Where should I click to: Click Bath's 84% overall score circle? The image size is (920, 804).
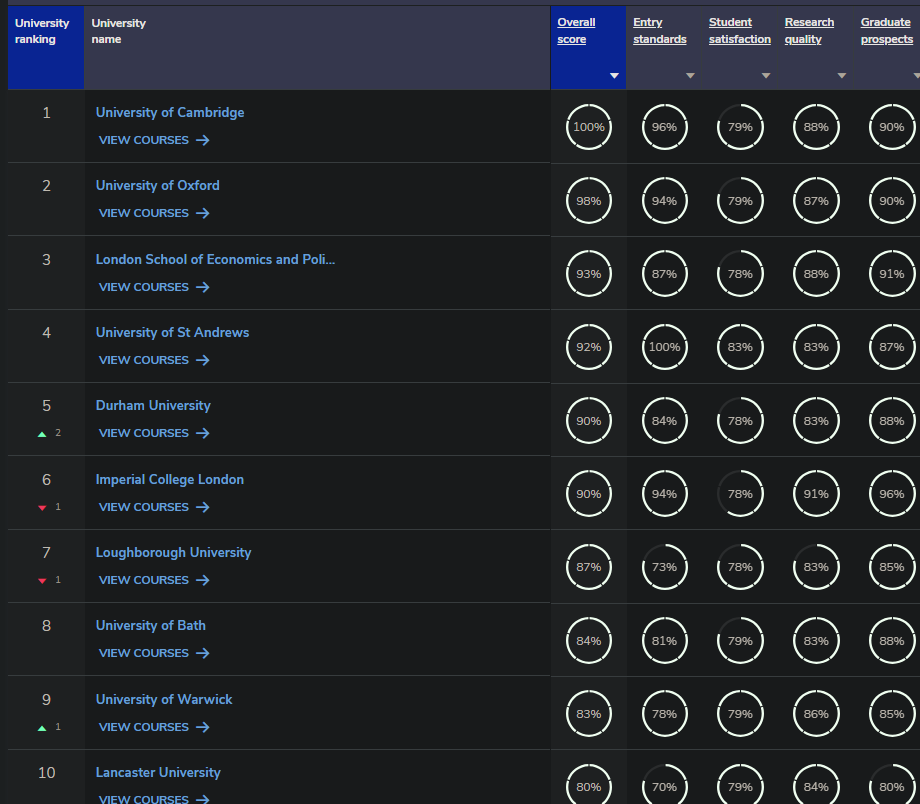click(588, 641)
